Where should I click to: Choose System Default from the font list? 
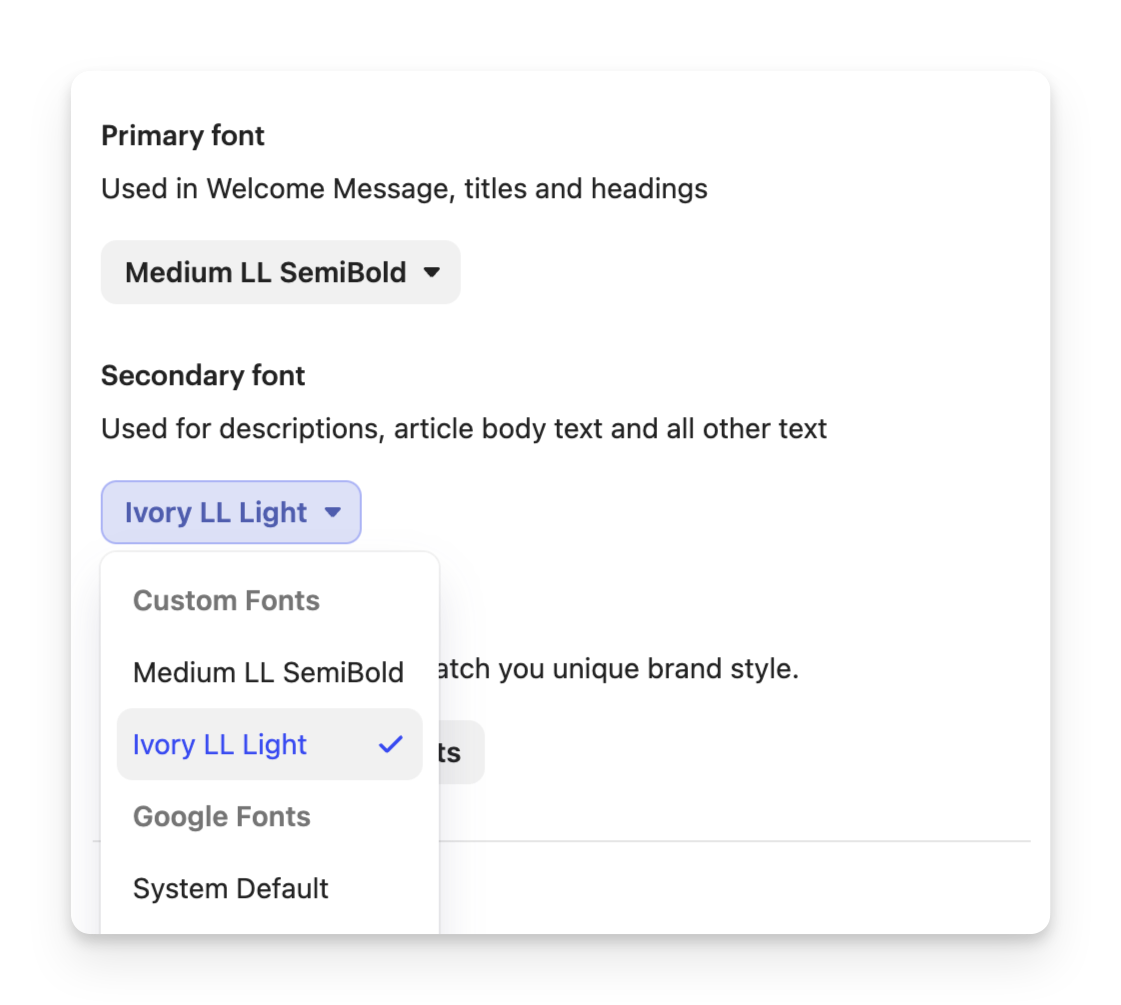pos(231,888)
